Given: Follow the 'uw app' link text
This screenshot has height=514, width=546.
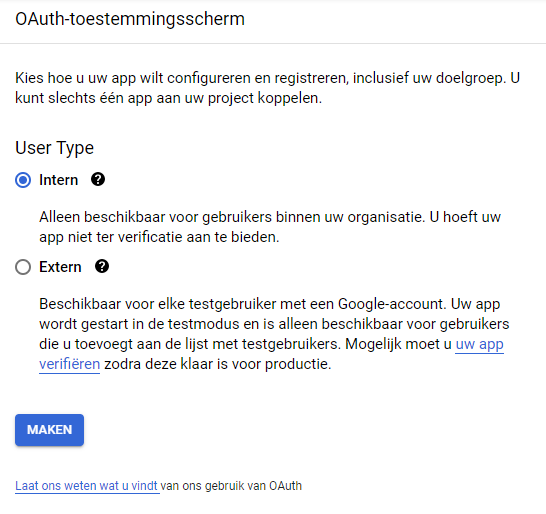Looking at the screenshot, I should (479, 344).
